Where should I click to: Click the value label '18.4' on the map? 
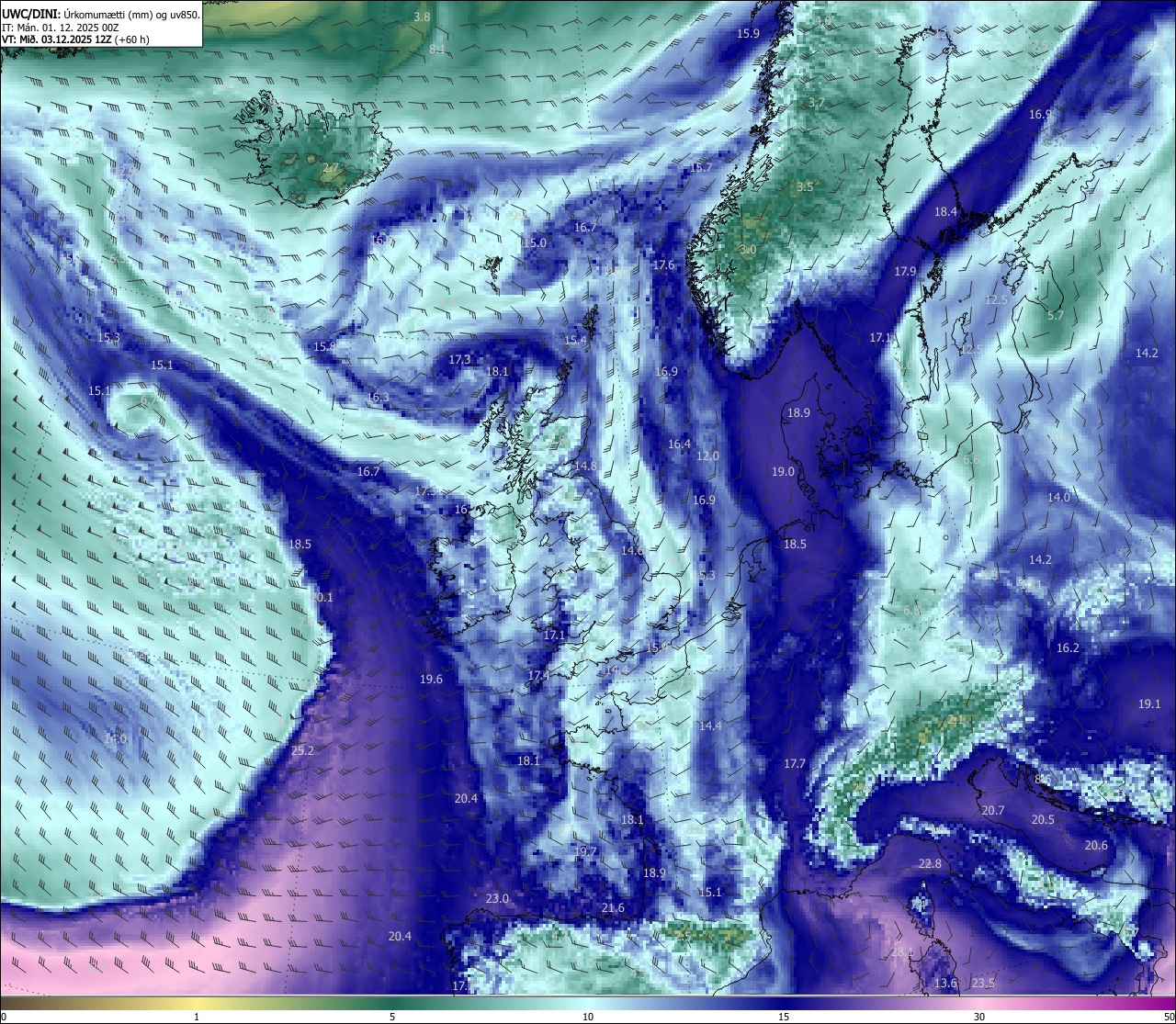[x=945, y=212]
